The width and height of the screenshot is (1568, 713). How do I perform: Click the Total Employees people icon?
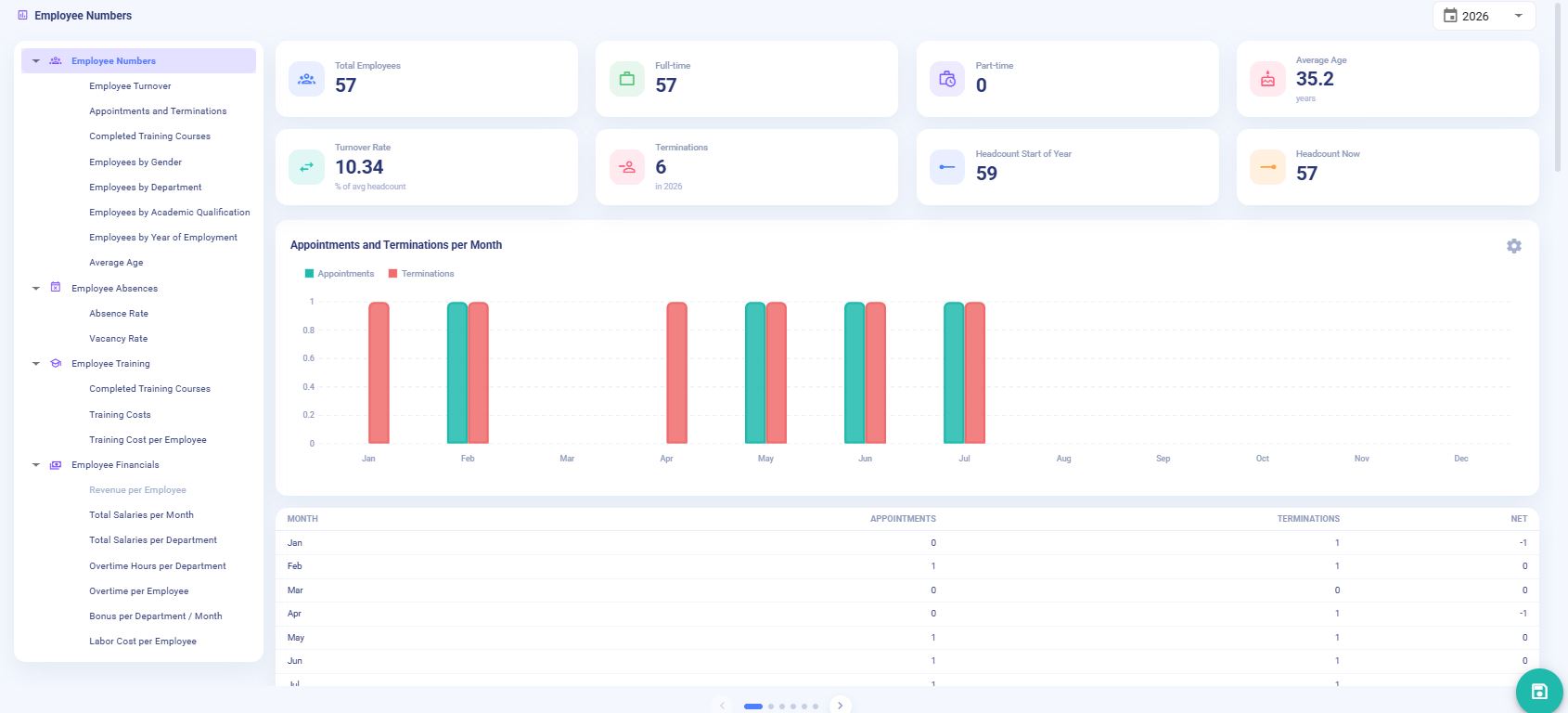click(x=306, y=79)
